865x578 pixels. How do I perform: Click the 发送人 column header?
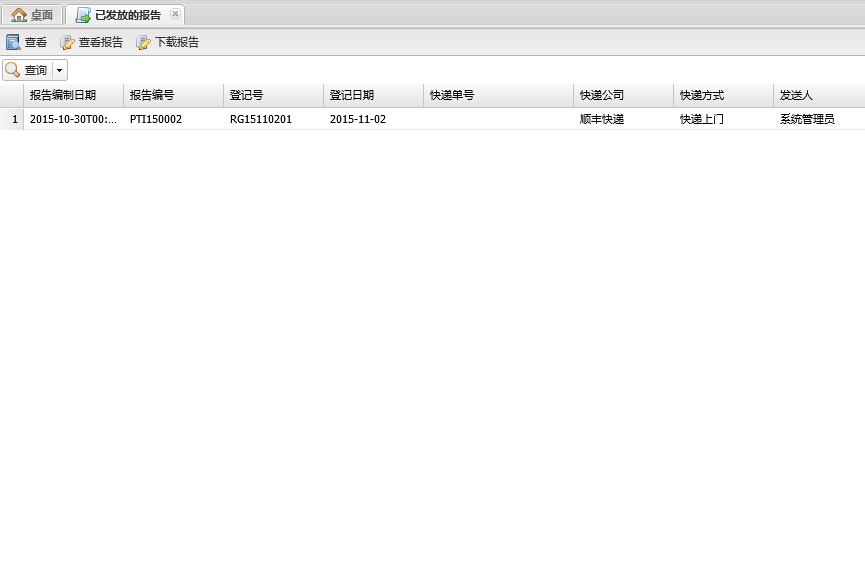pos(797,95)
